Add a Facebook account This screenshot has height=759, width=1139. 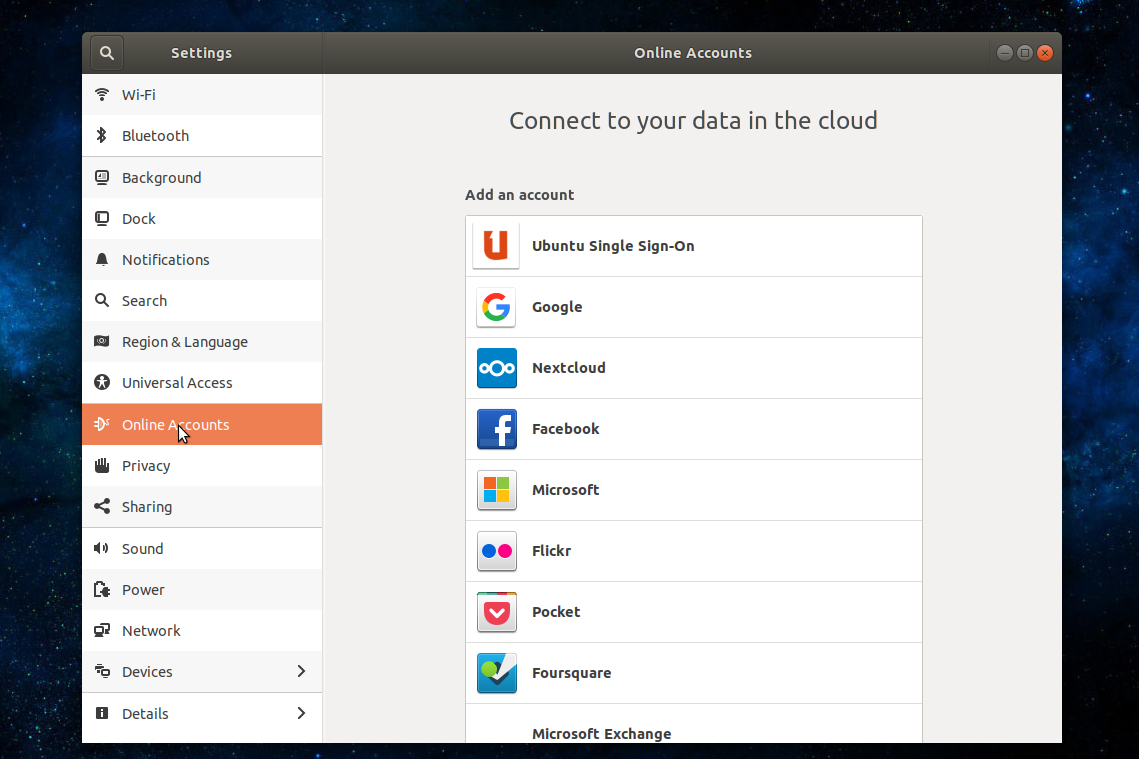(694, 429)
